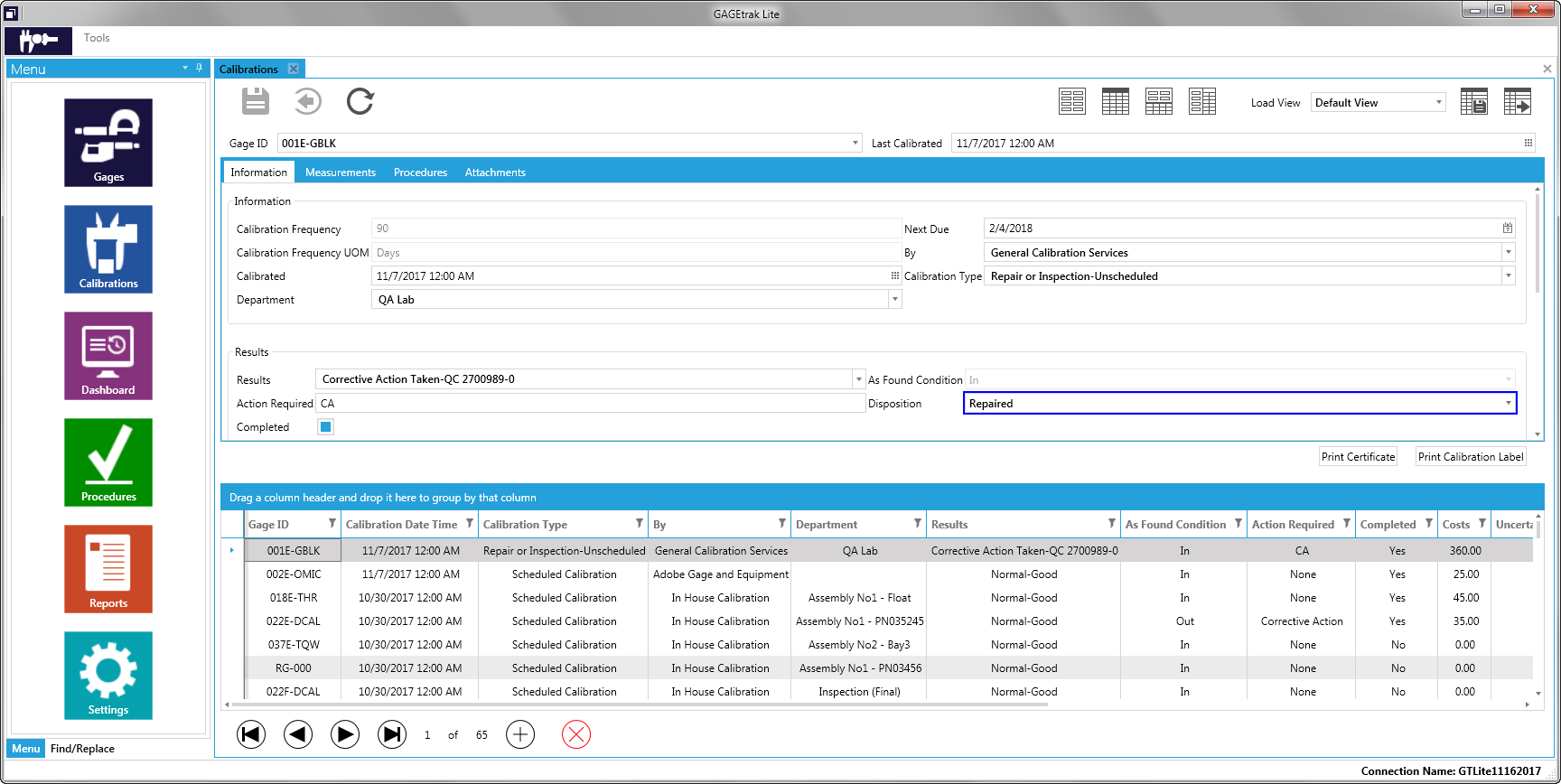The height and width of the screenshot is (784, 1561).
Task: Go to the previous record
Action: point(298,734)
